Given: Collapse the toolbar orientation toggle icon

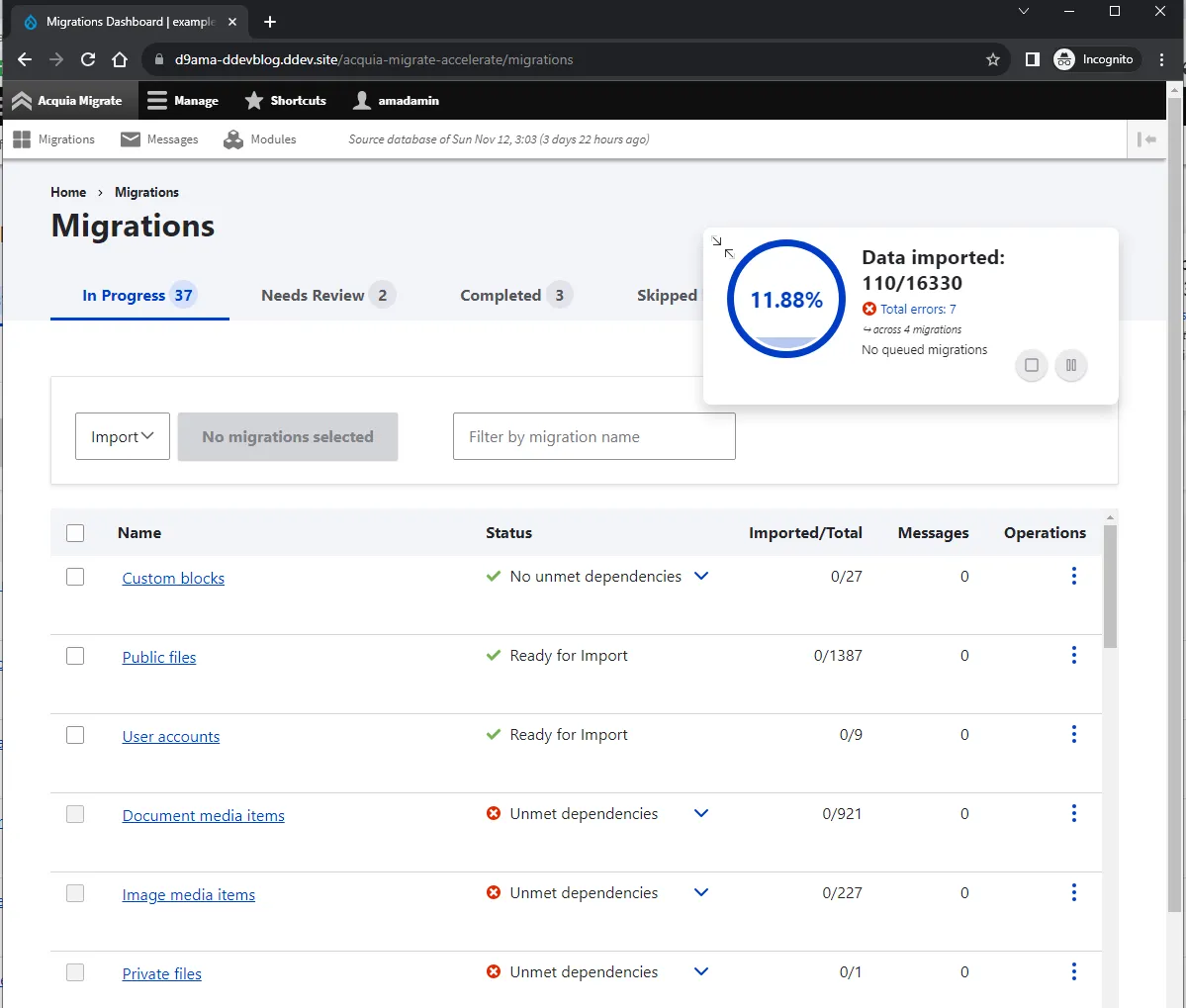Looking at the screenshot, I should pyautogui.click(x=1146, y=139).
